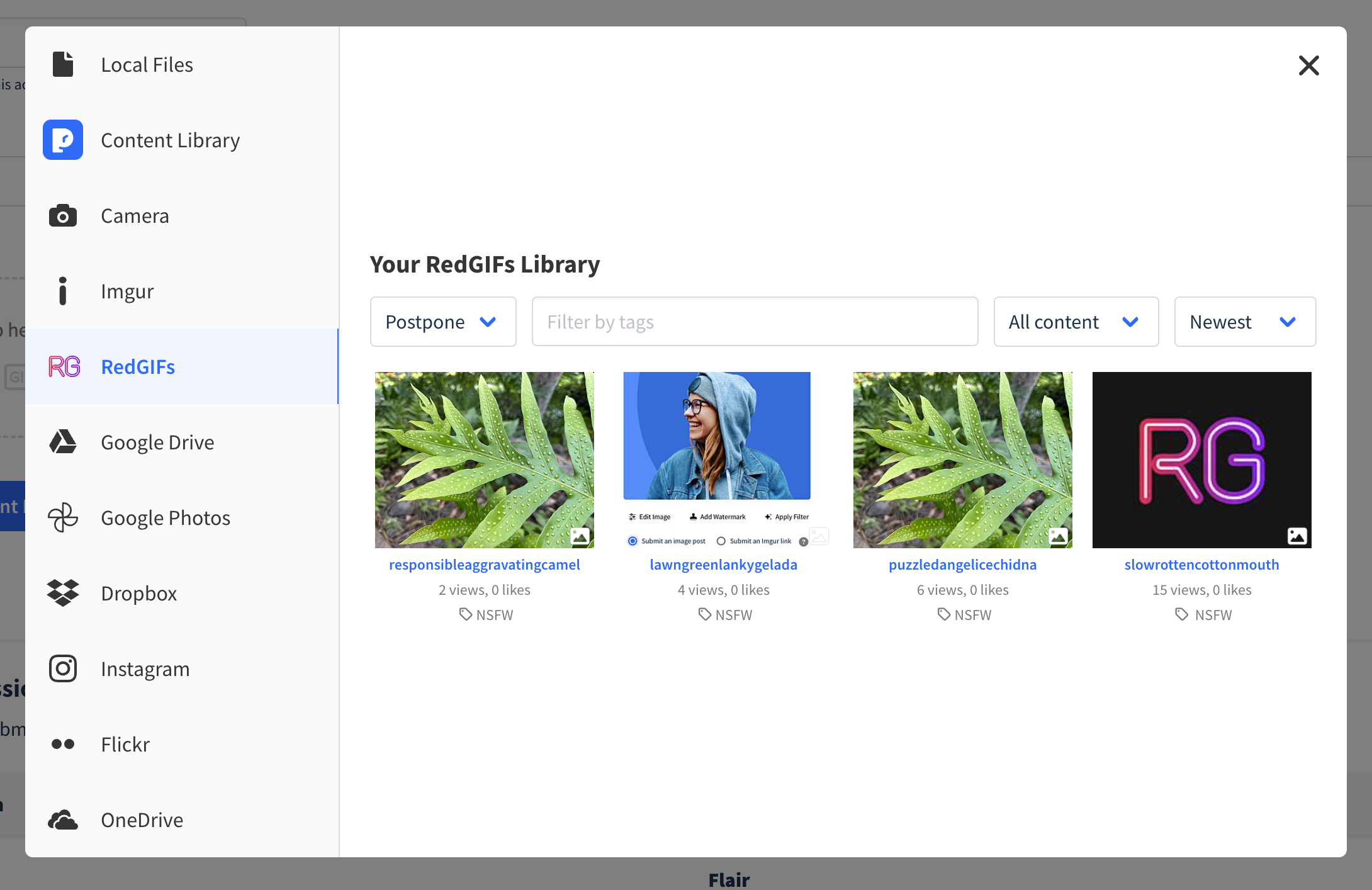Click the tag icon under lawngreenlankygelada
The image size is (1372, 890).
tap(705, 614)
